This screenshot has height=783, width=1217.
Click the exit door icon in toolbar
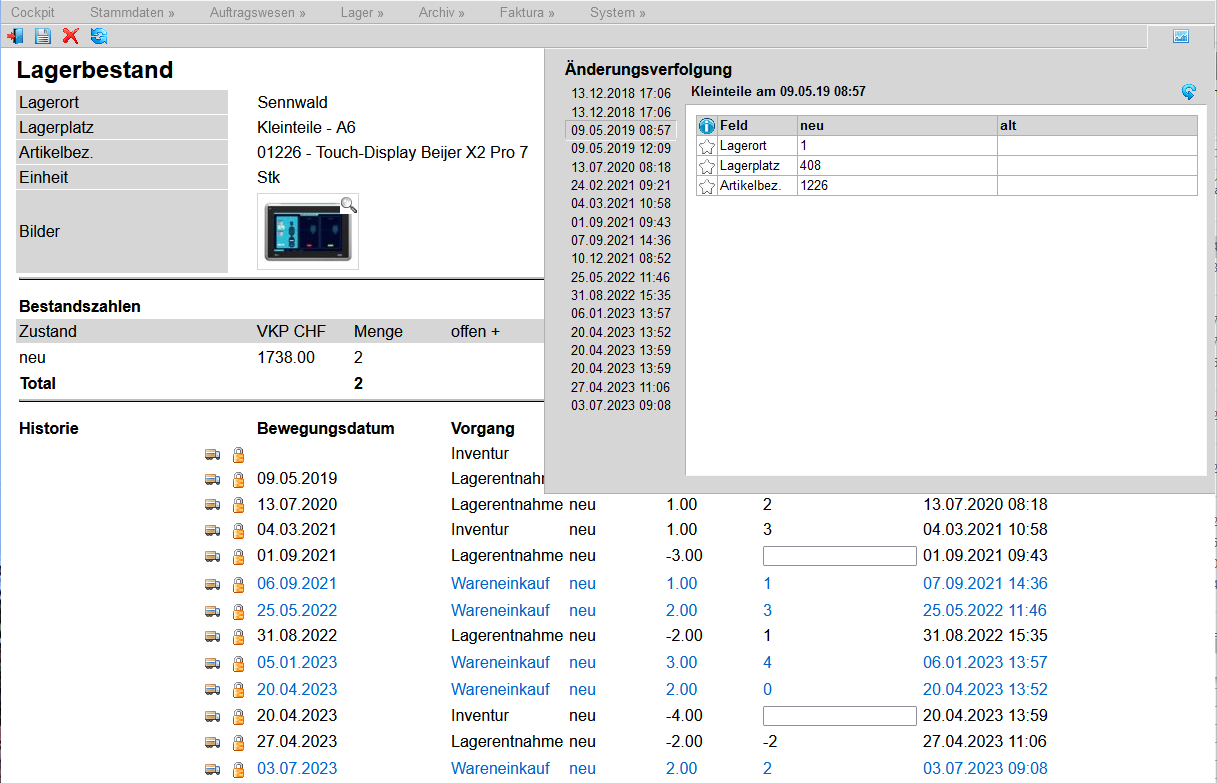(15, 36)
